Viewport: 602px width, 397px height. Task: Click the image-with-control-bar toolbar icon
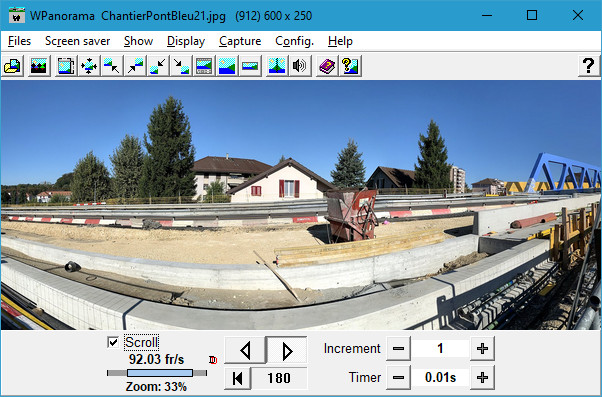204,66
